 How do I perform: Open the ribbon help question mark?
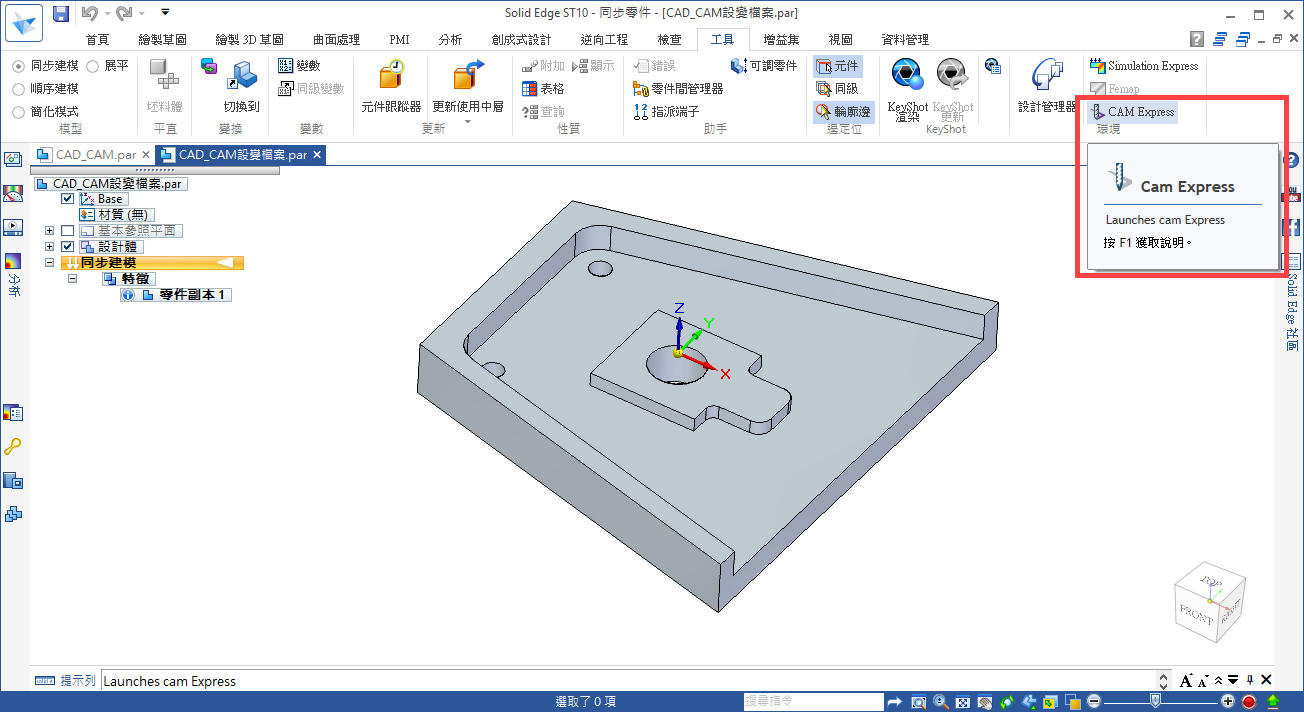(x=1196, y=40)
